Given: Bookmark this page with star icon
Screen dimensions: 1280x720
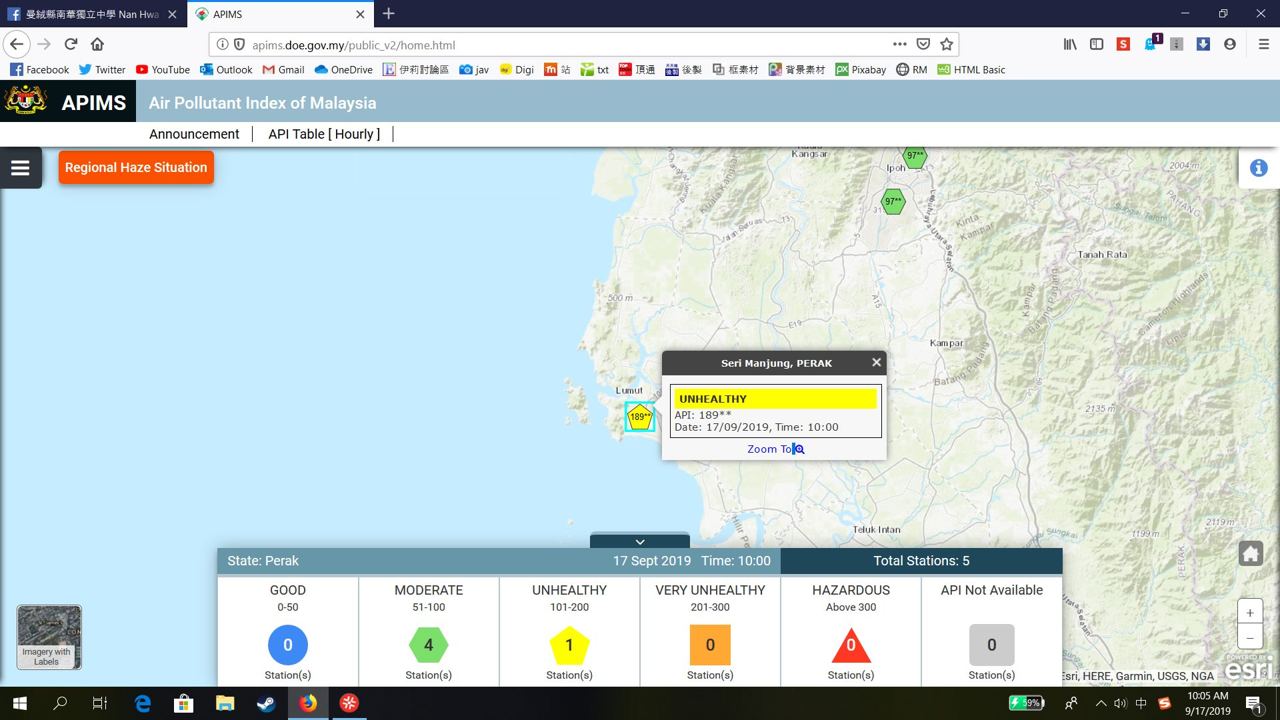Looking at the screenshot, I should pos(946,44).
